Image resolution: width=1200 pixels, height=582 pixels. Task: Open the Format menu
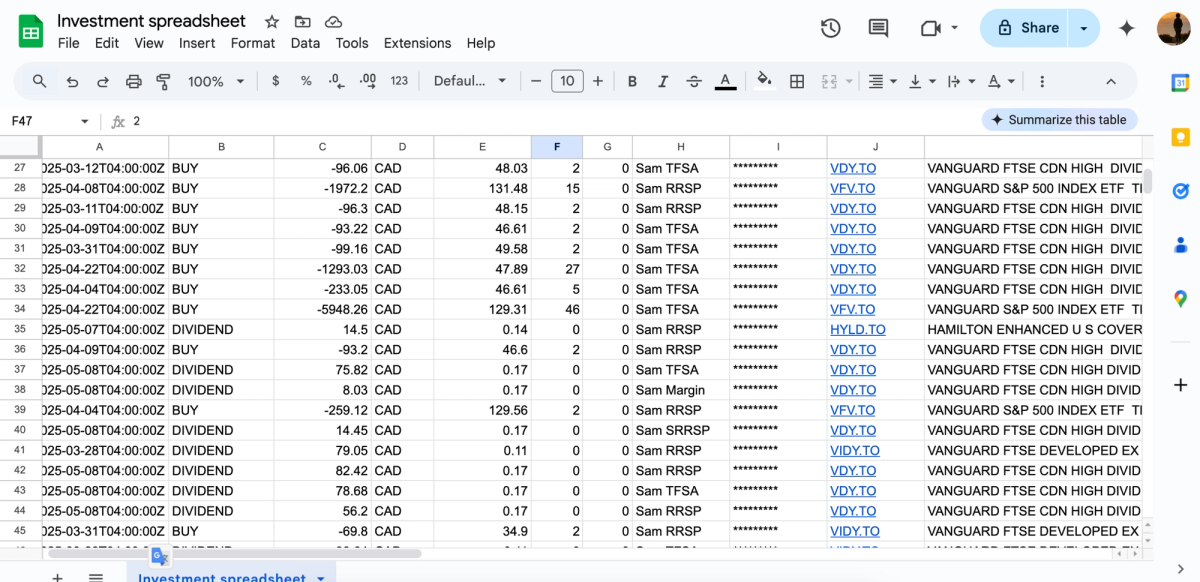[x=253, y=43]
